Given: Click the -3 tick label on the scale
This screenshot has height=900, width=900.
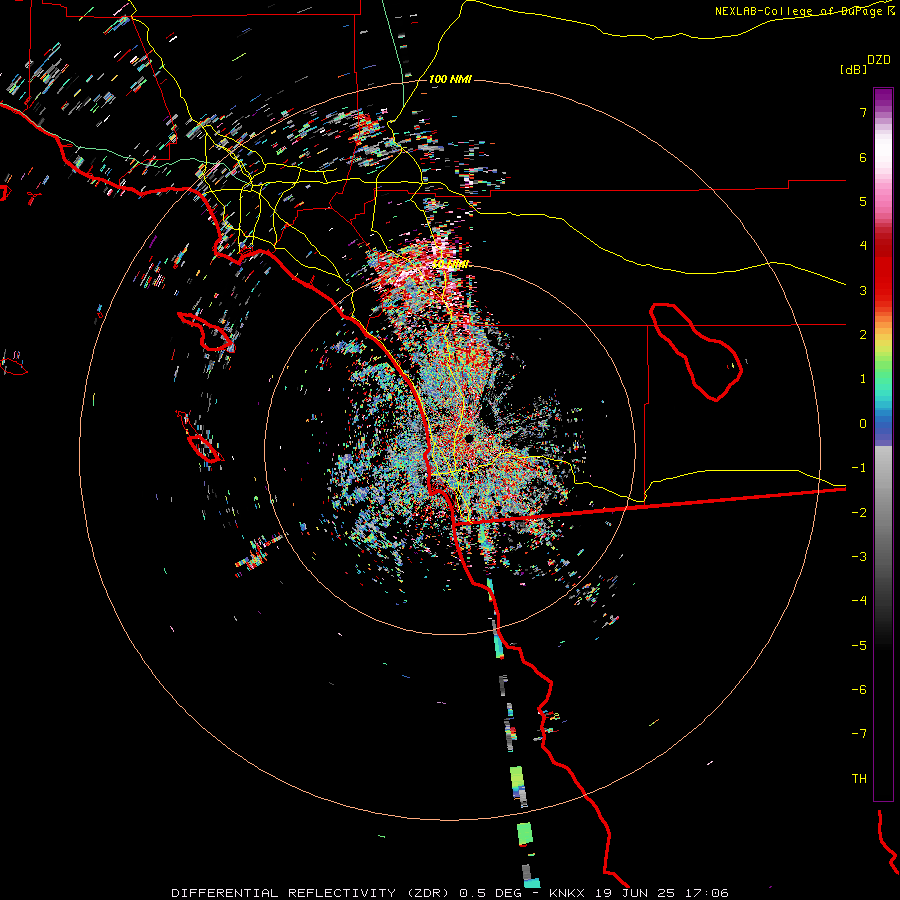Looking at the screenshot, I should (x=859, y=557).
